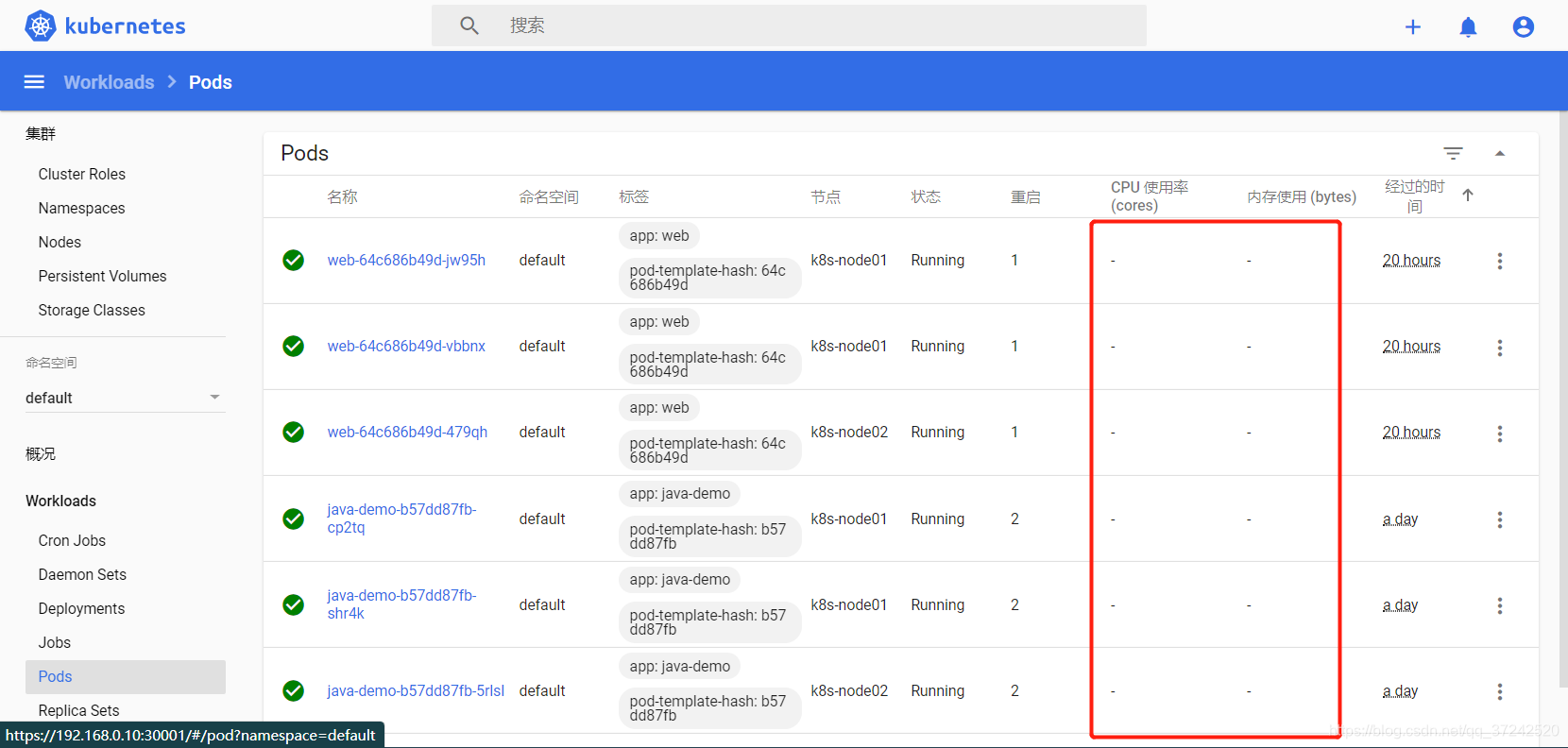
Task: Click 'a day' age of java-demo-b57dd87fb-shr4k
Action: pyautogui.click(x=1400, y=604)
